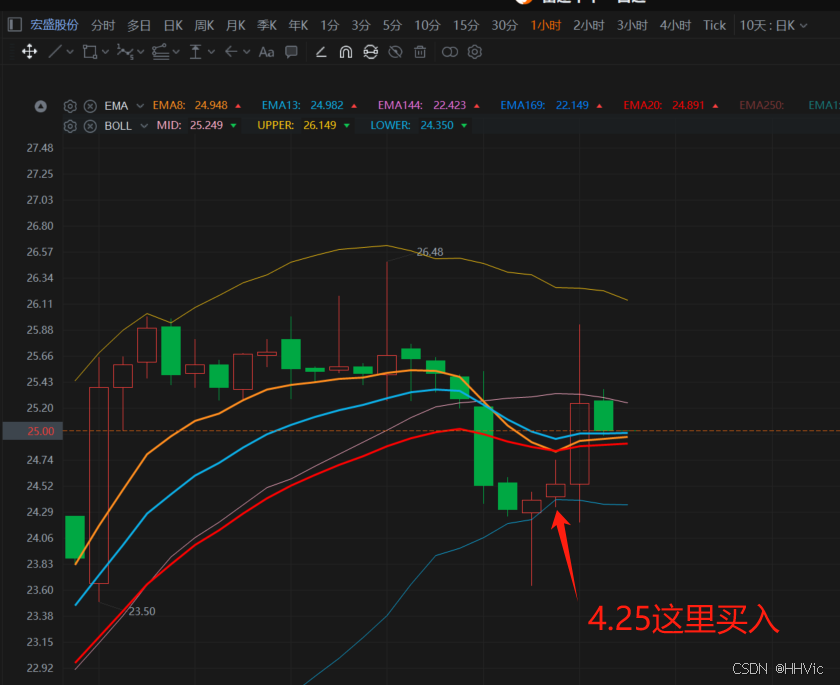Open BOLL indicator settings gear

(70, 126)
